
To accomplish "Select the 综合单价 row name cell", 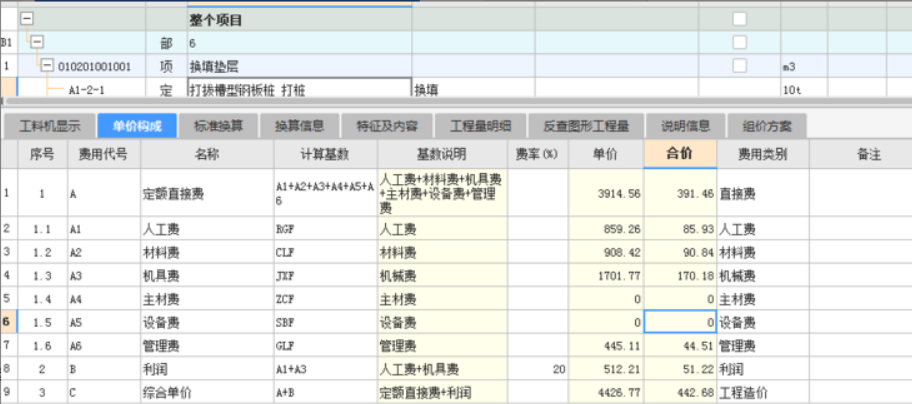I will point(204,392).
